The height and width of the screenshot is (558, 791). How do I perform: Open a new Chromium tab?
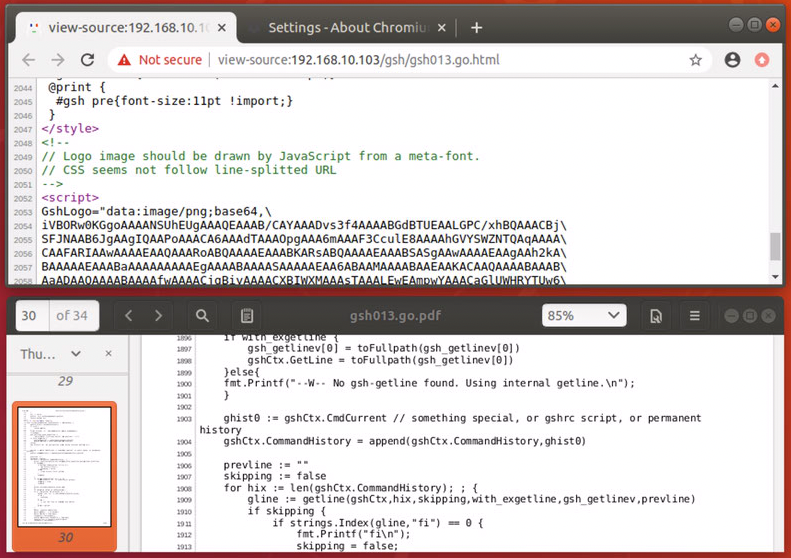tap(477, 27)
